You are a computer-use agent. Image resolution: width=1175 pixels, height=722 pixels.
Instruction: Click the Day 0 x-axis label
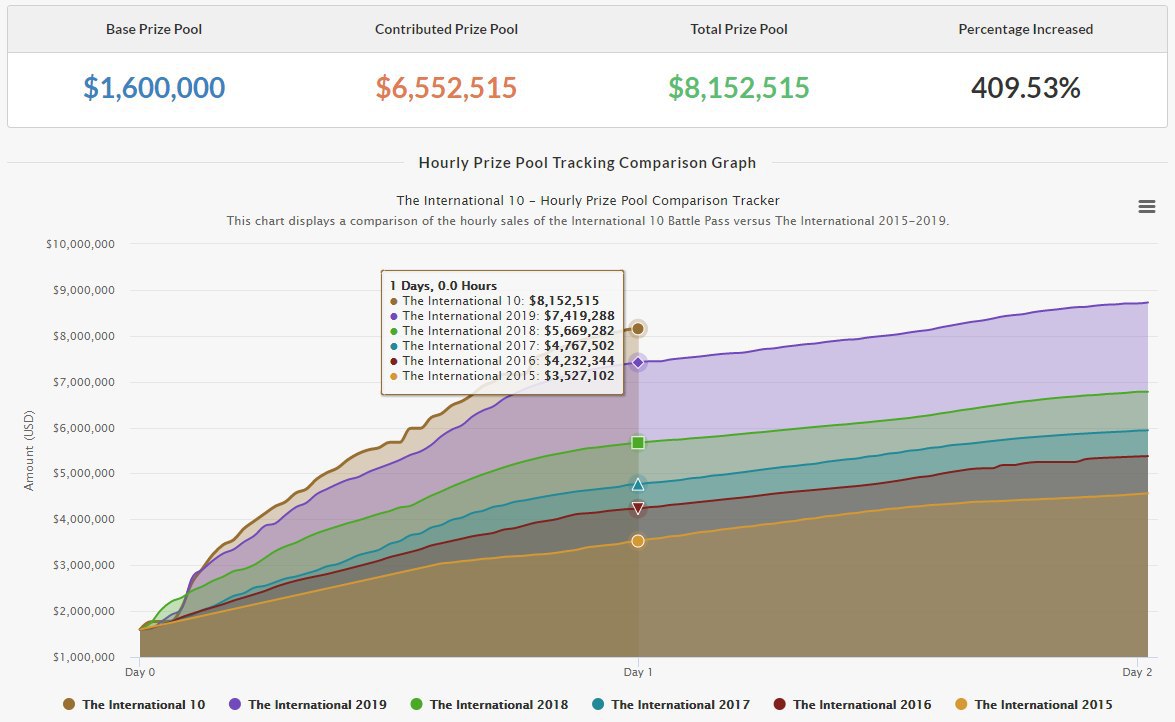(x=140, y=672)
